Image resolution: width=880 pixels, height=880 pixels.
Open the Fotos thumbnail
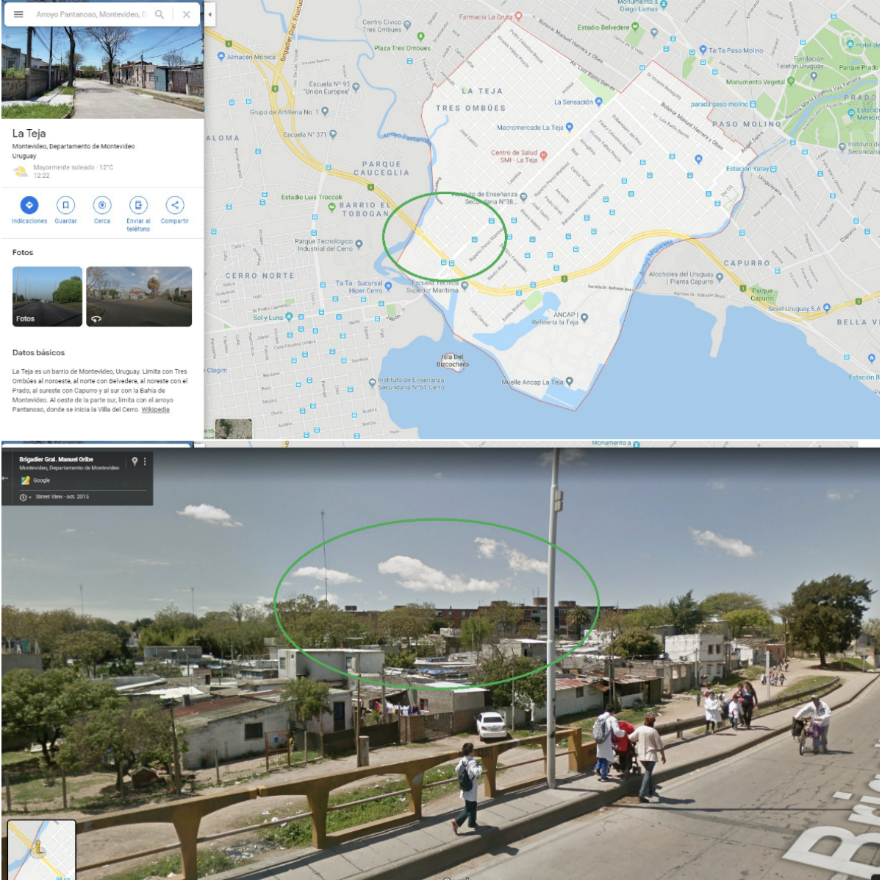47,296
